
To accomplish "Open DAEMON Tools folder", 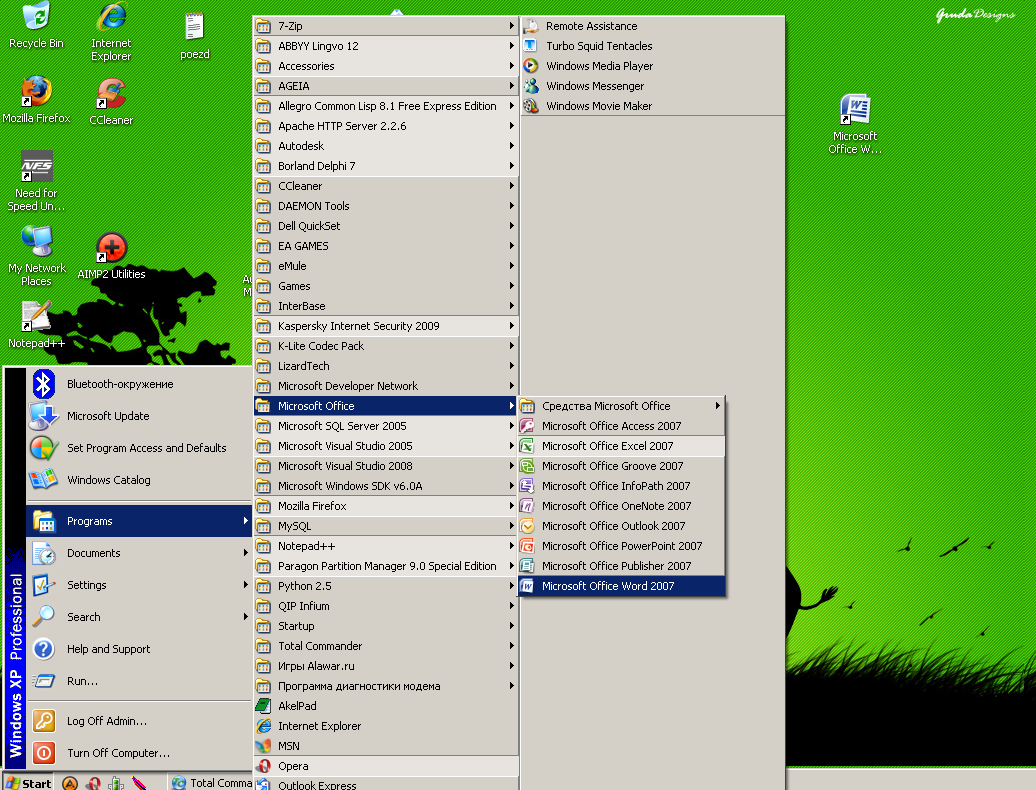I will pyautogui.click(x=386, y=206).
